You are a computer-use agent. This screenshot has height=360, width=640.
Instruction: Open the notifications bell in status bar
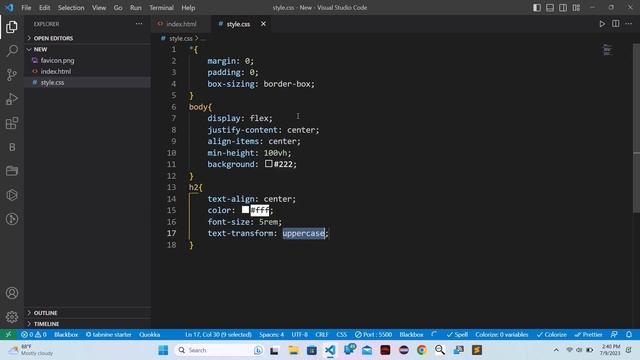click(x=629, y=334)
